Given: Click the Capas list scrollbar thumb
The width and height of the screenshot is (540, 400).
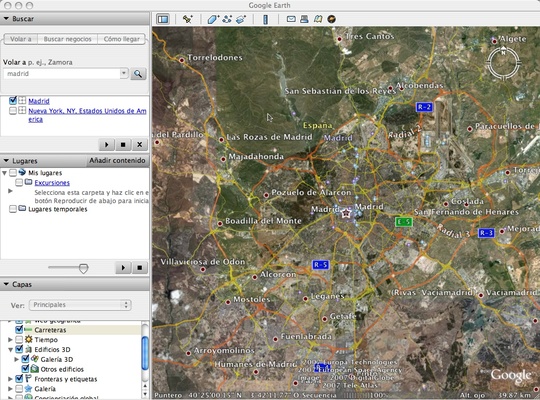Looking at the screenshot, I should (x=145, y=353).
